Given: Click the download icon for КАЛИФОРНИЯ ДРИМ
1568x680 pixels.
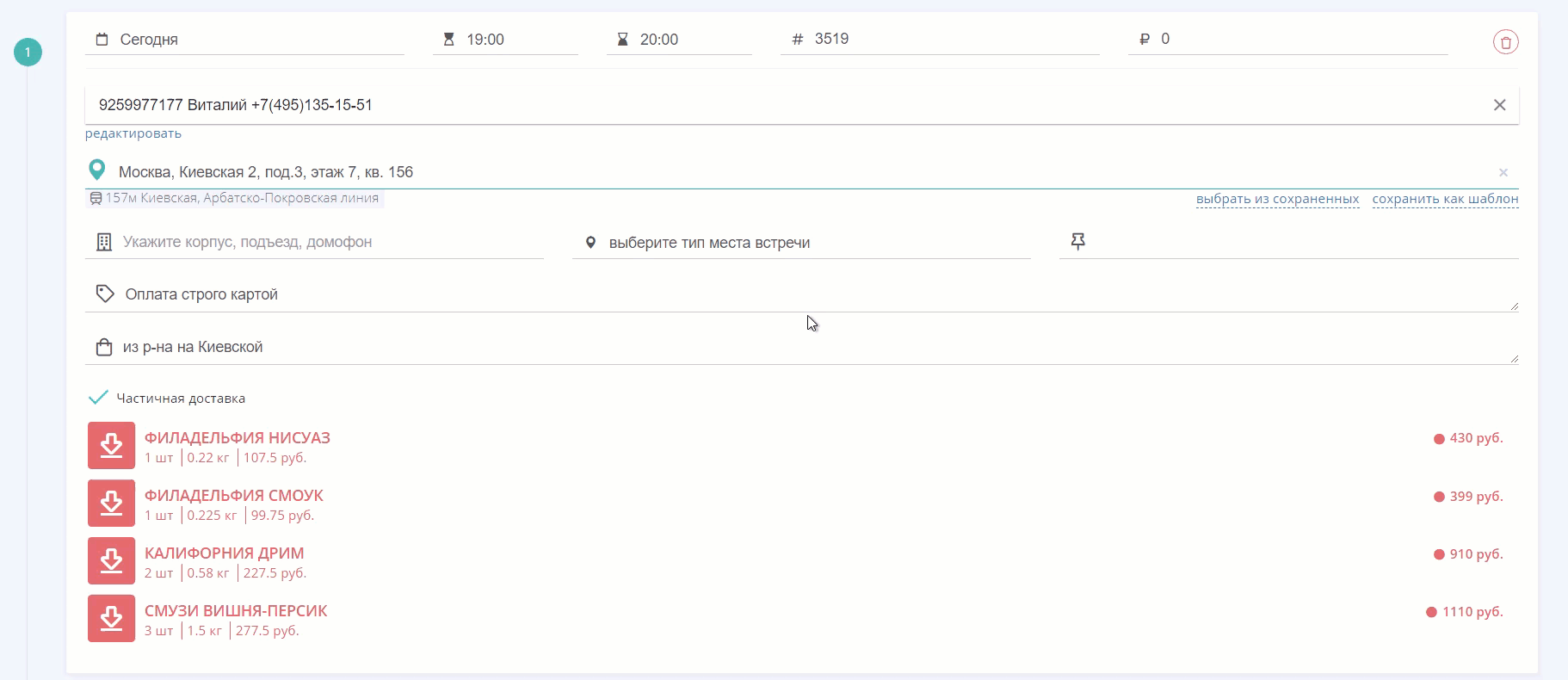Looking at the screenshot, I should point(111,560).
